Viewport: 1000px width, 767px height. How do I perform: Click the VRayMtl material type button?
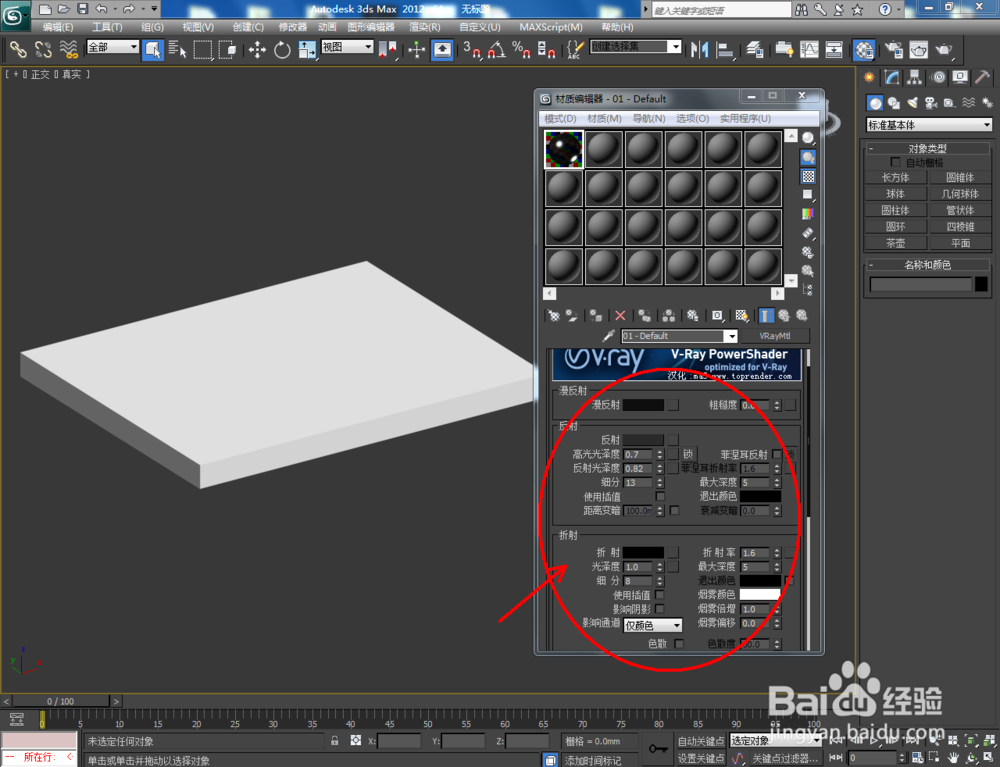tap(775, 336)
